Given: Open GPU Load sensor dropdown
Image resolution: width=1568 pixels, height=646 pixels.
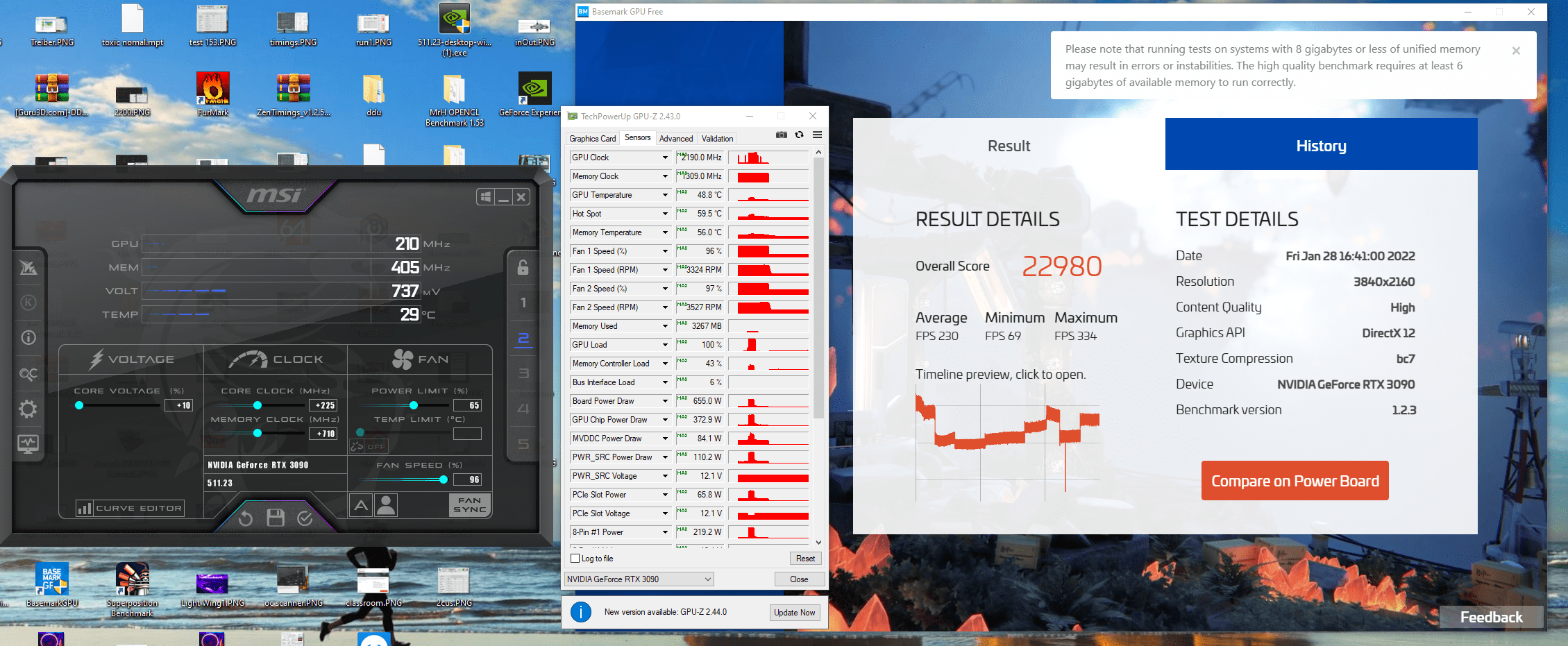Looking at the screenshot, I should [x=665, y=345].
